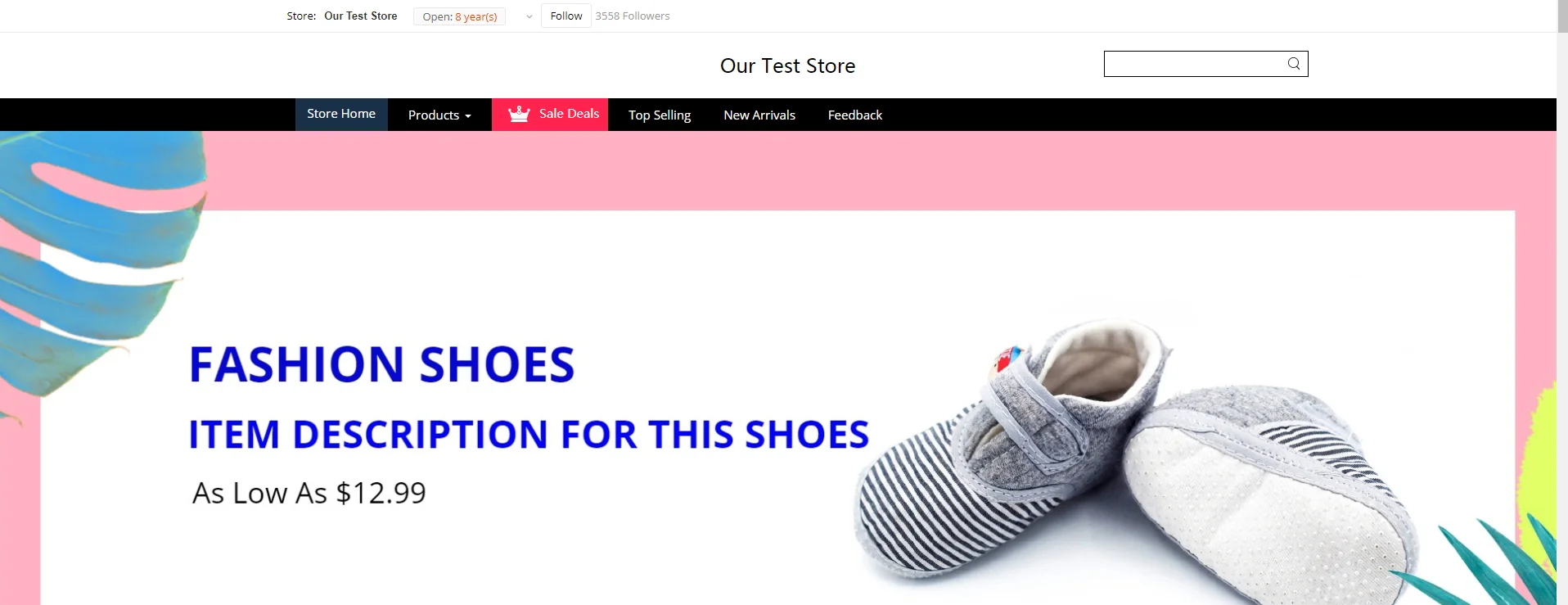Follow this store
The image size is (1568, 605).
tap(566, 16)
